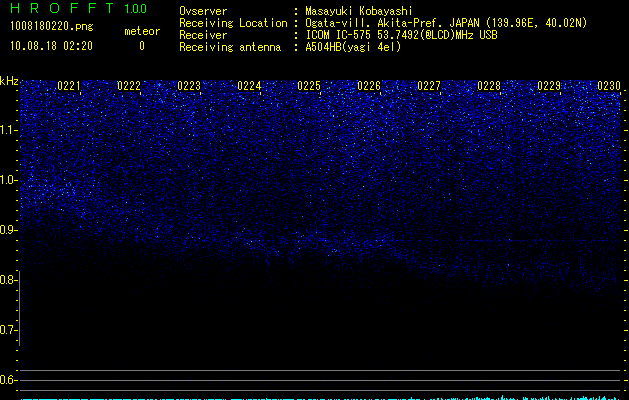Click the HROFFT 1.0.0 title text
Screen dimensions: 629x400
79,8
